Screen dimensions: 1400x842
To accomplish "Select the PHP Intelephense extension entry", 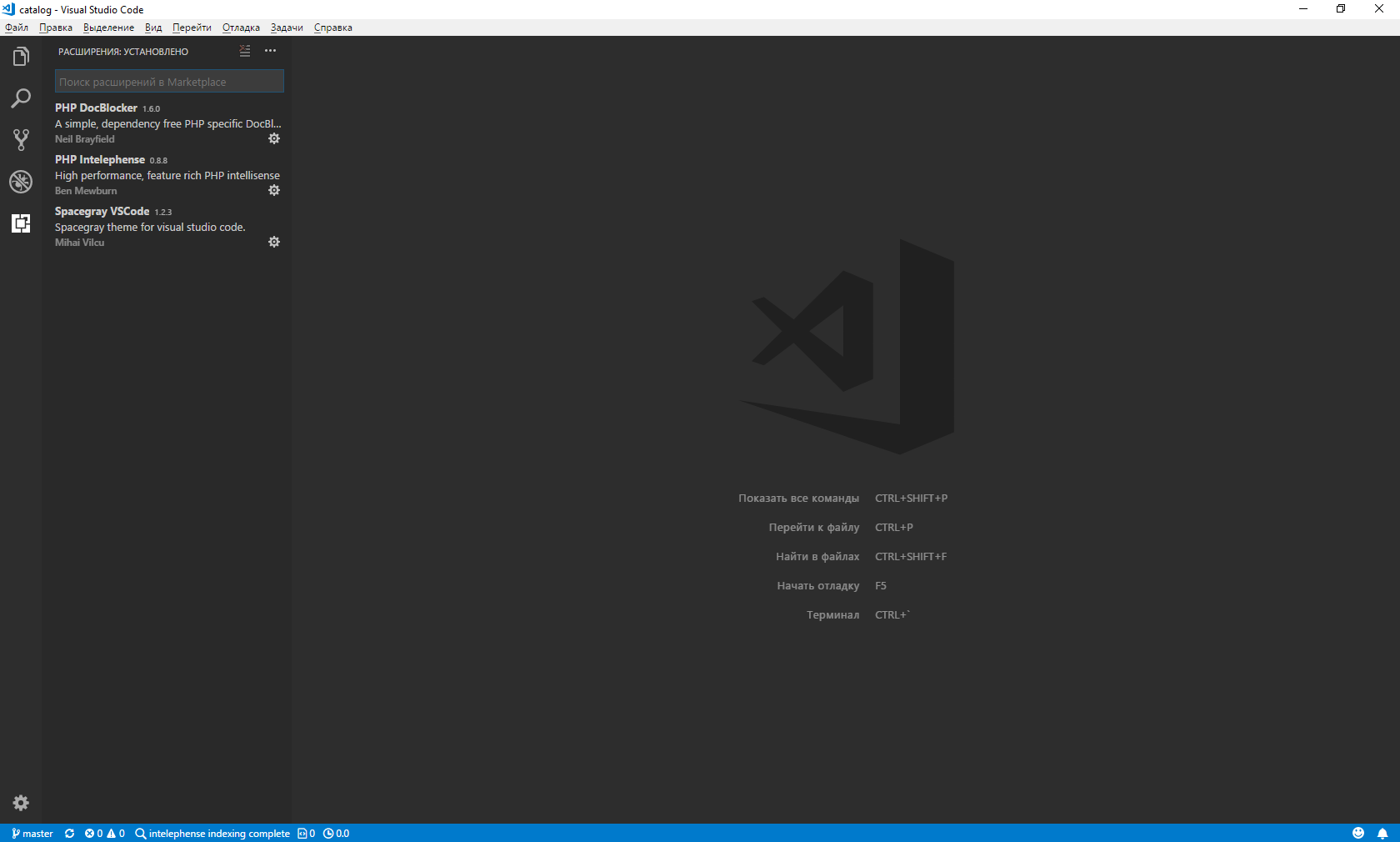I will [167, 175].
